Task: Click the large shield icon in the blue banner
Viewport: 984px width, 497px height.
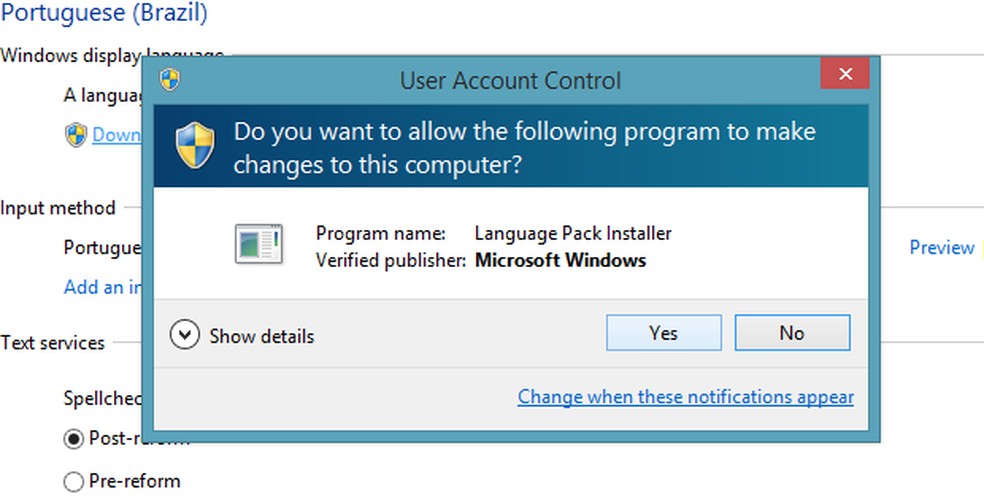Action: coord(196,147)
